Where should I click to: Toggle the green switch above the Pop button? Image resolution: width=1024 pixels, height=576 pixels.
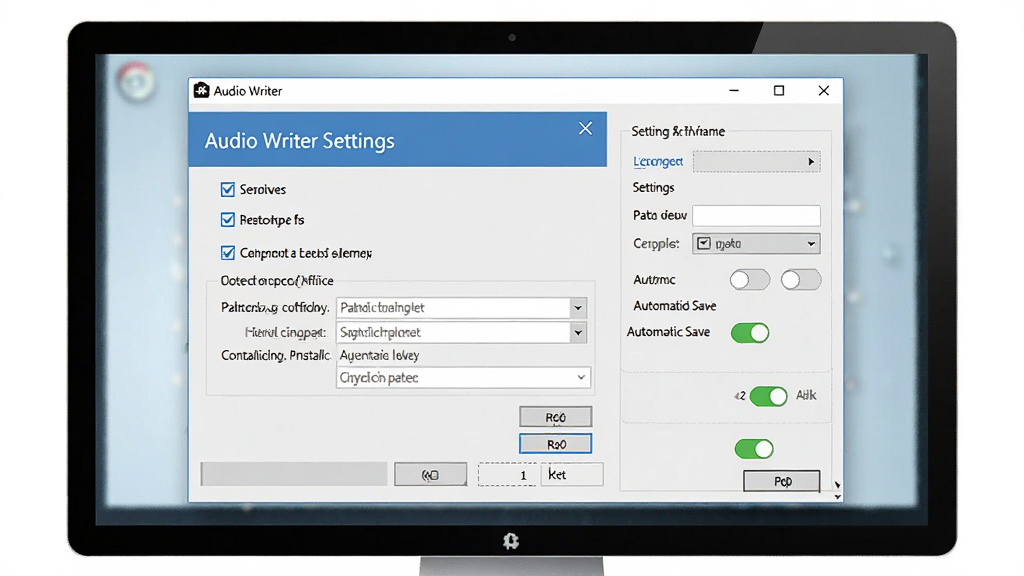pos(754,449)
